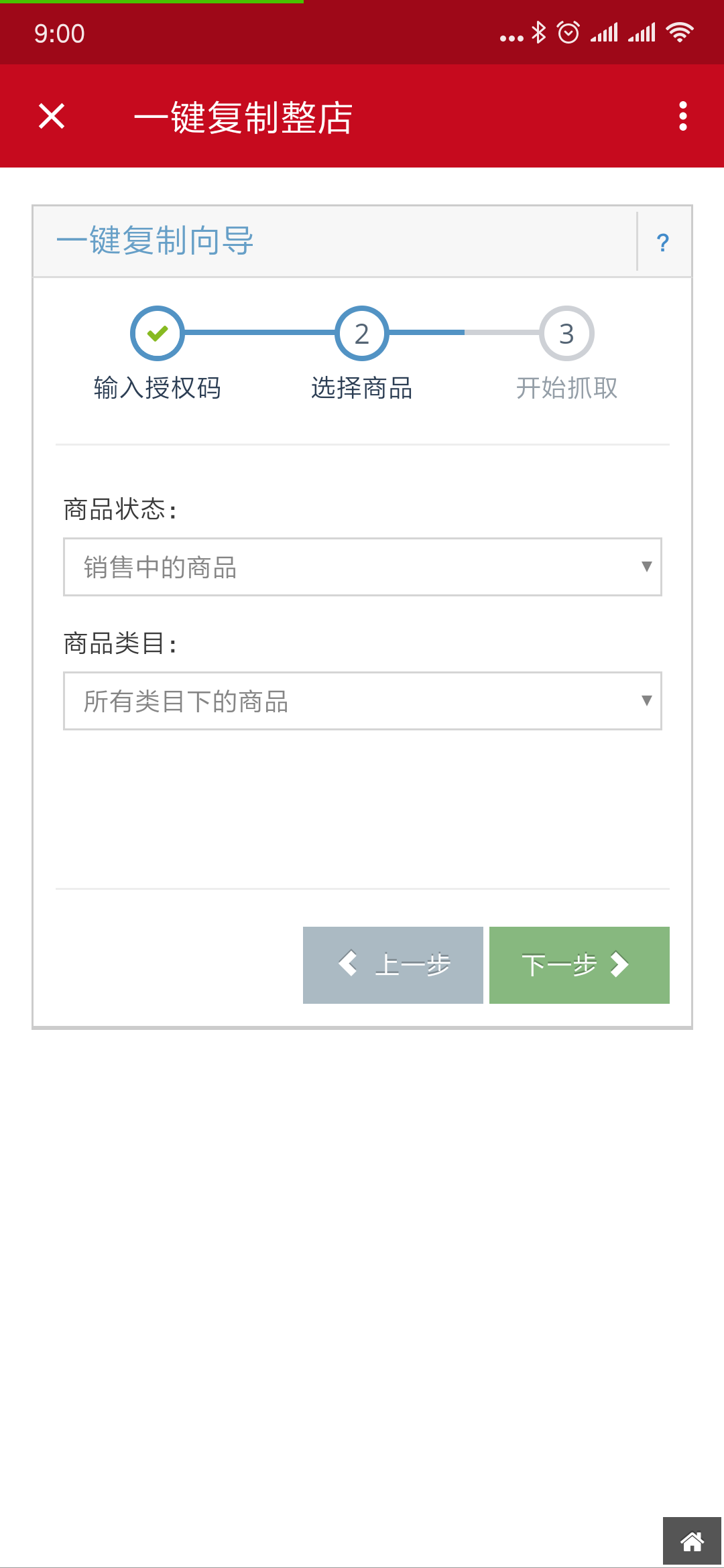Close the 一键复制整店 page with X icon
The height and width of the screenshot is (1568, 724).
[52, 116]
